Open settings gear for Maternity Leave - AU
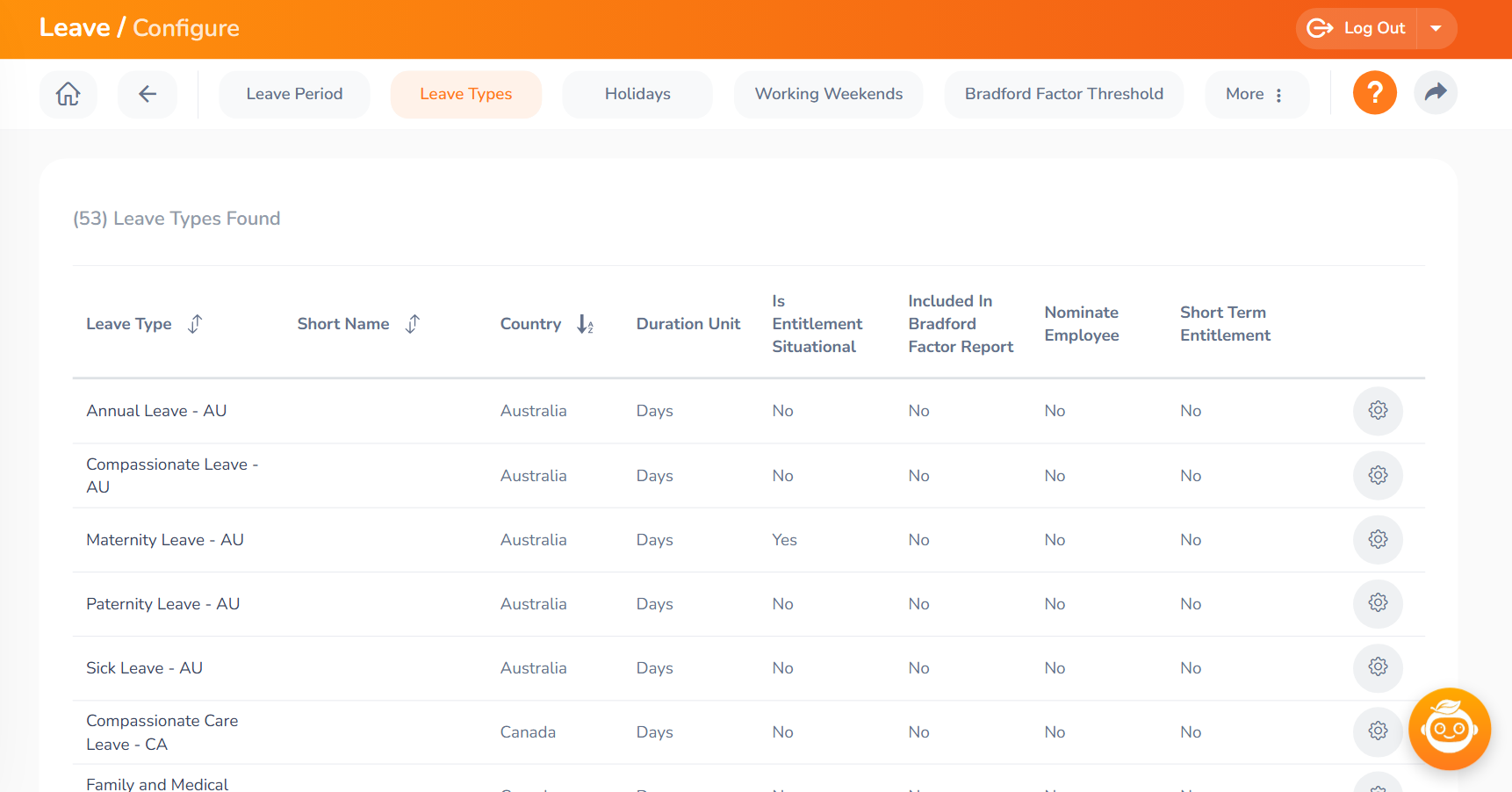Screen dimensions: 1512x792 click(1379, 540)
